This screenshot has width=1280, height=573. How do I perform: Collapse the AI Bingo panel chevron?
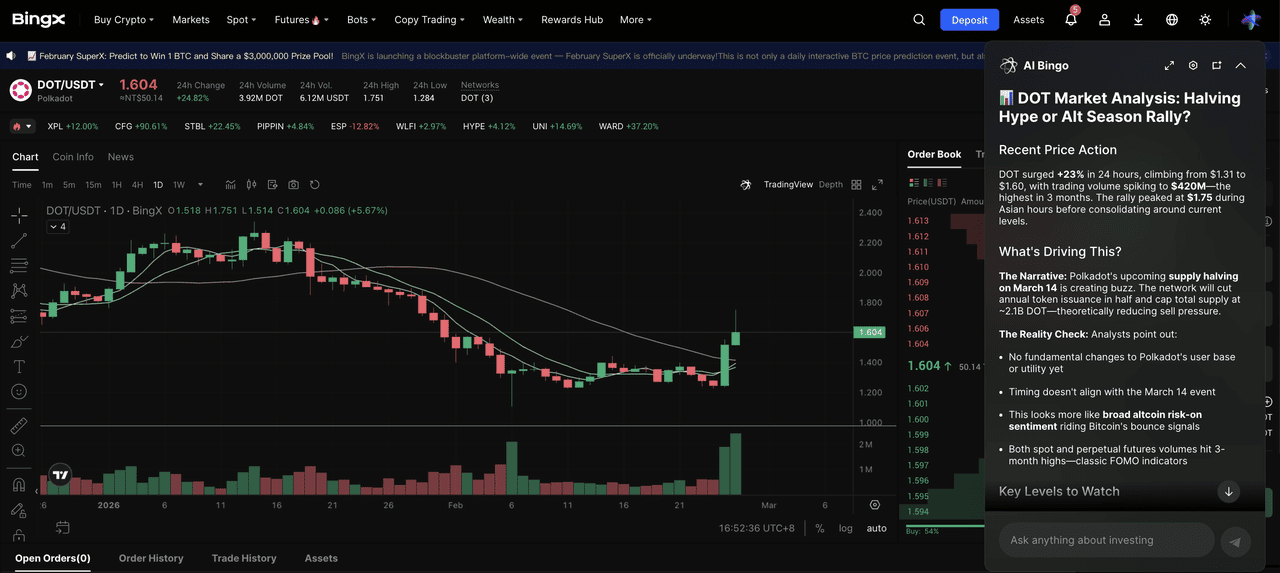[x=1240, y=66]
